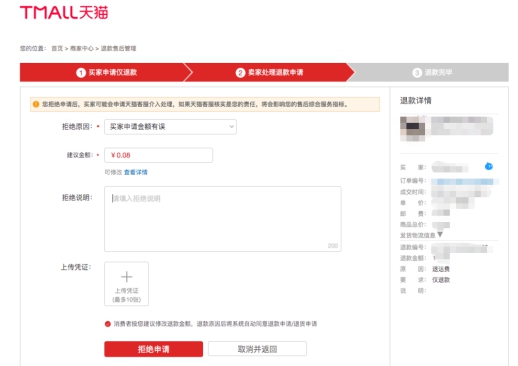Click the blue chat icon beside the buyer name

point(489,166)
